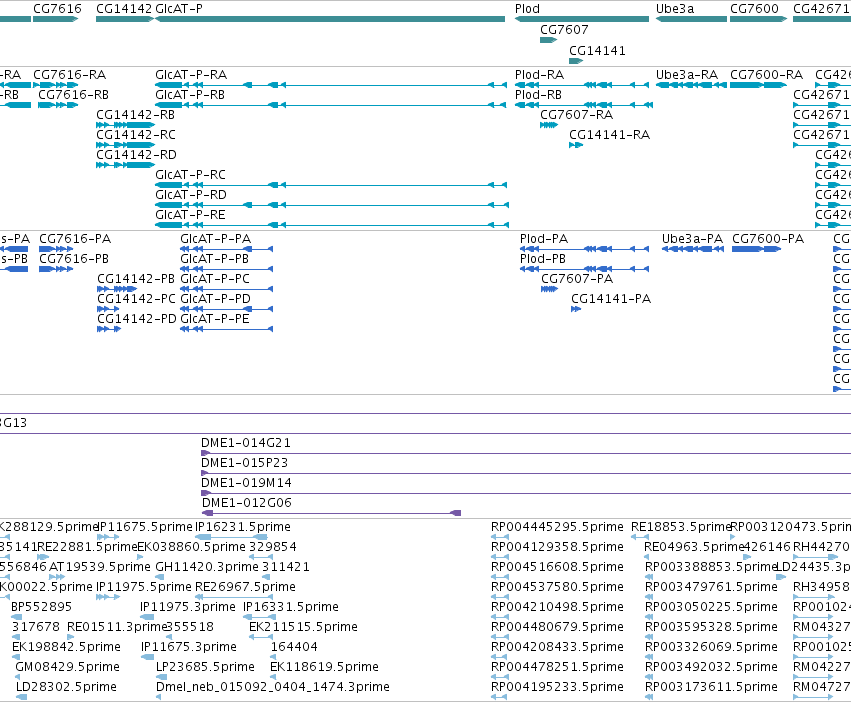Click the CG14142-RD transcript
Screen dimensions: 851x702
125,165
